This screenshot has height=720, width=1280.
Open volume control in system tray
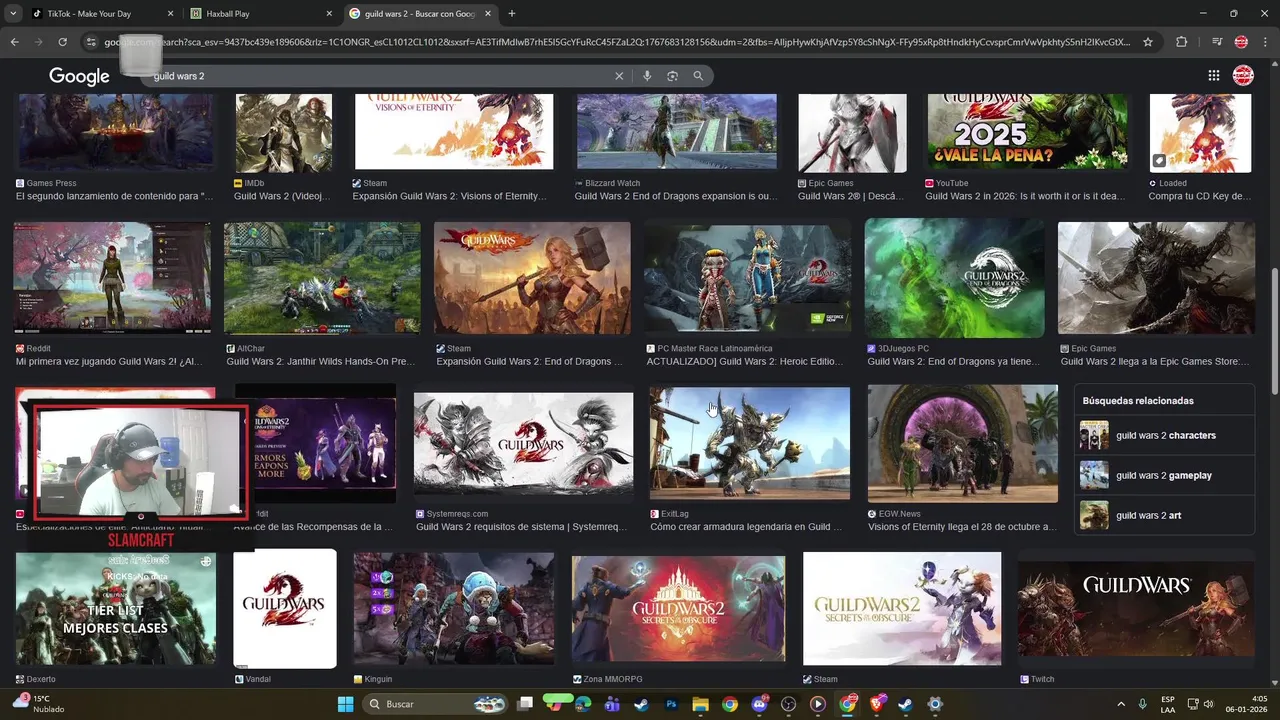click(1208, 704)
